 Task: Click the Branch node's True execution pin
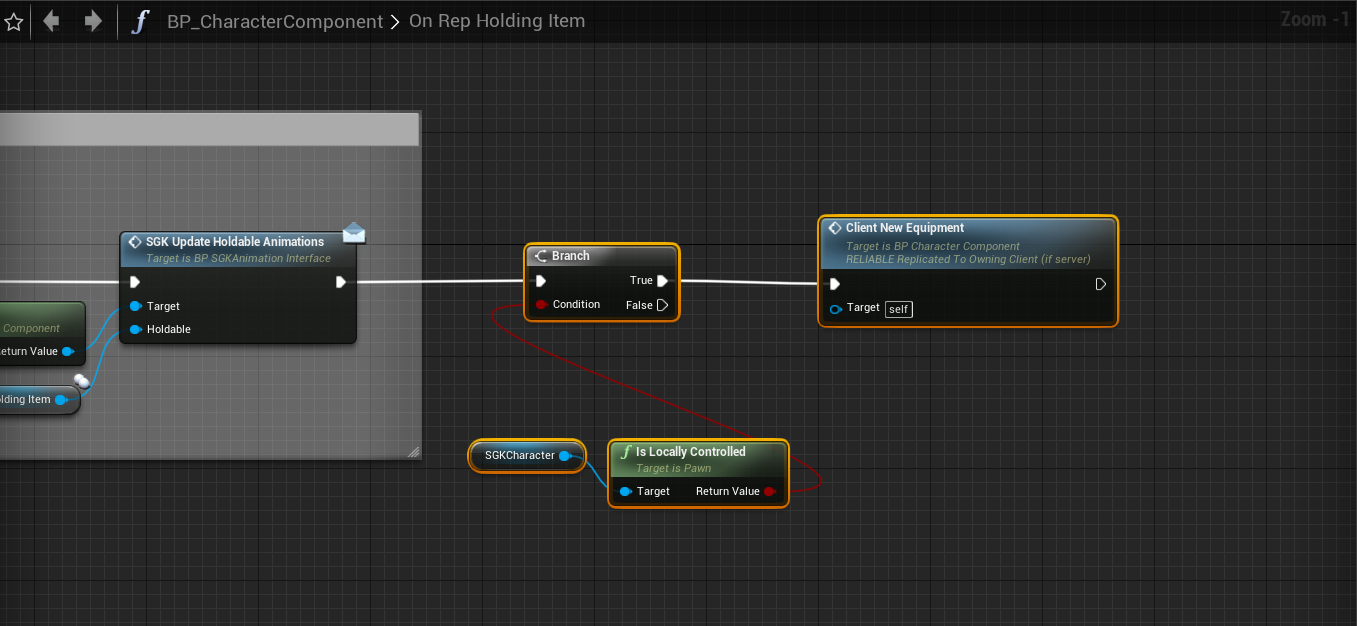[662, 281]
